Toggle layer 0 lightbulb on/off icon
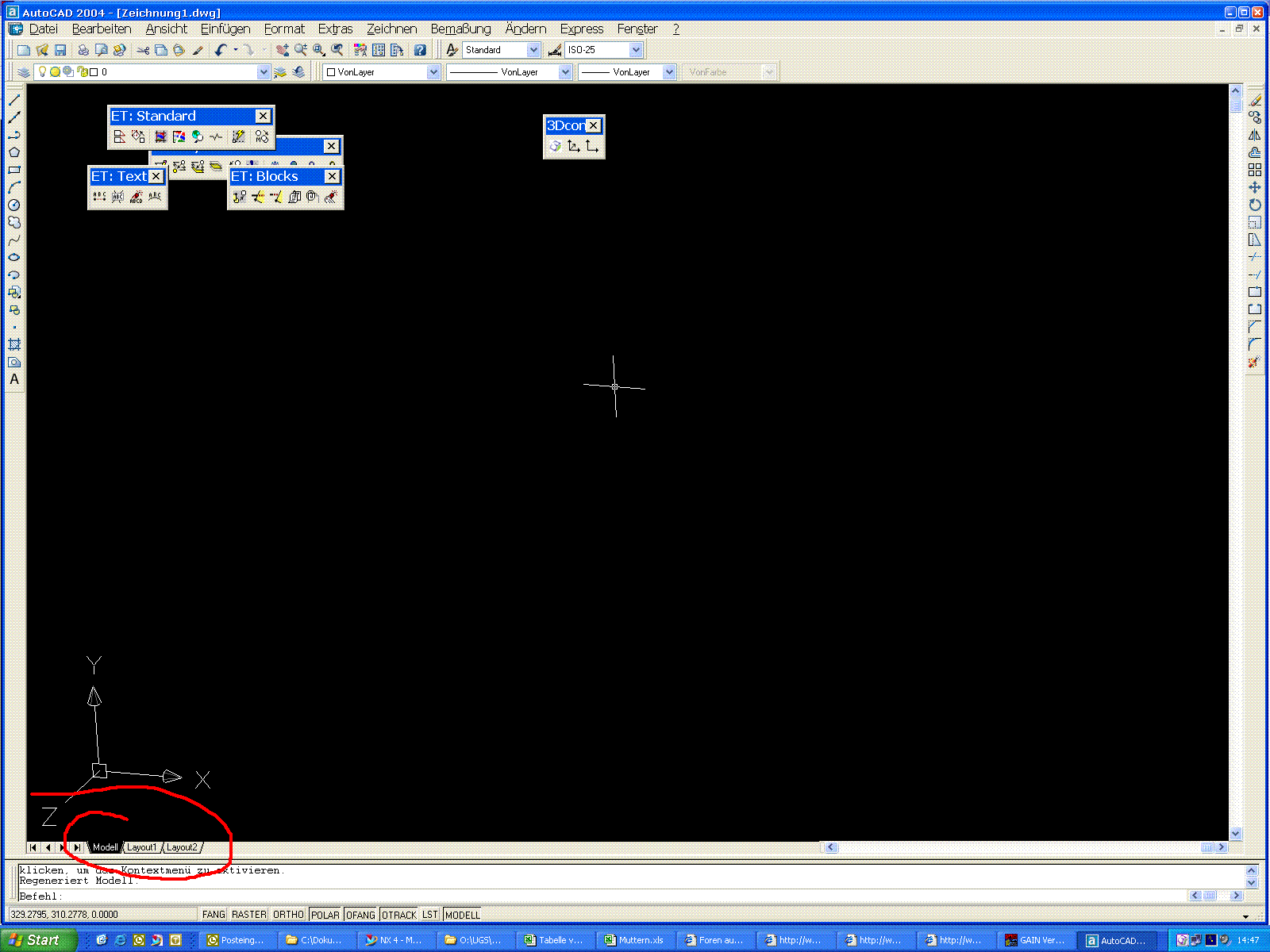Screen dimensions: 1270x952 [43, 71]
